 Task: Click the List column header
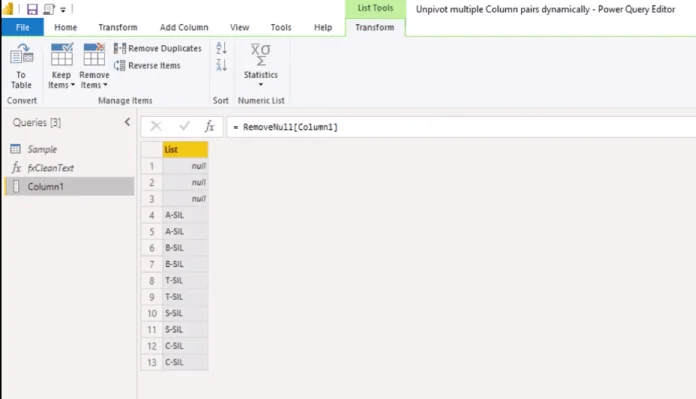pyautogui.click(x=185, y=150)
